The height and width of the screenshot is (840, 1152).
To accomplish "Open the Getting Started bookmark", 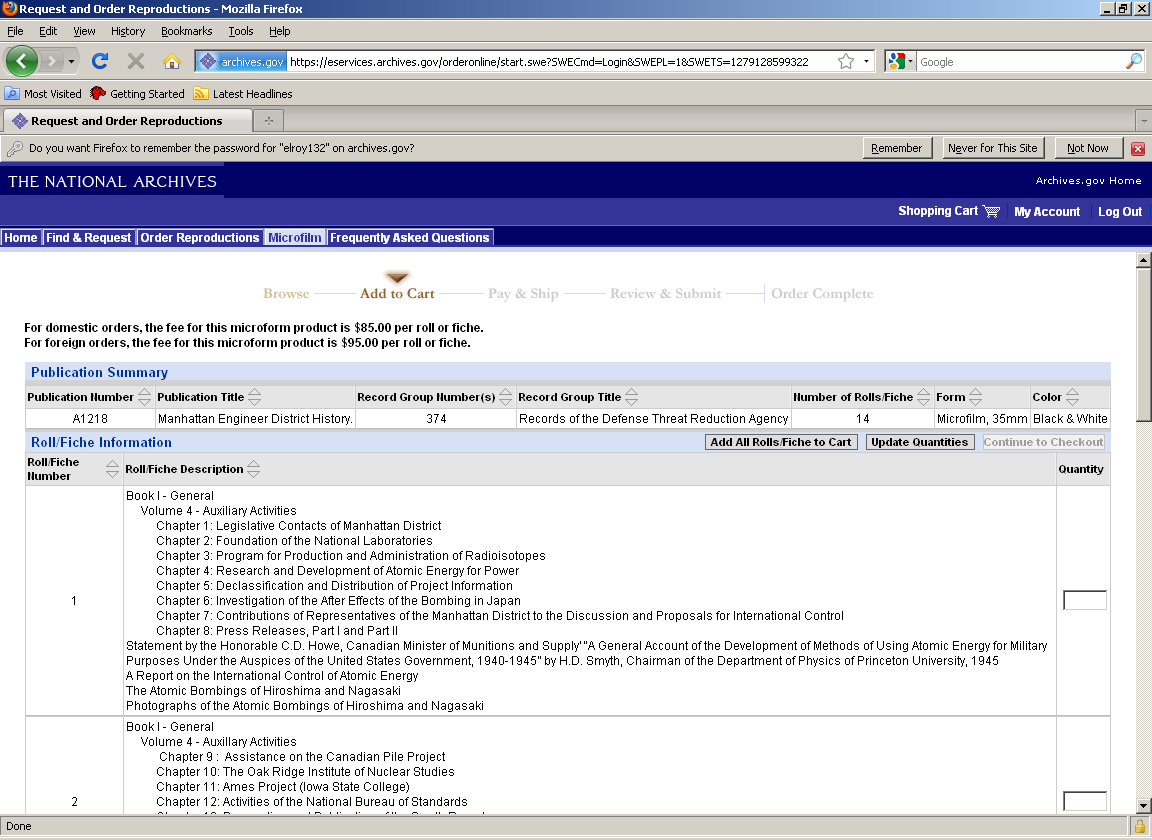I will pyautogui.click(x=137, y=93).
